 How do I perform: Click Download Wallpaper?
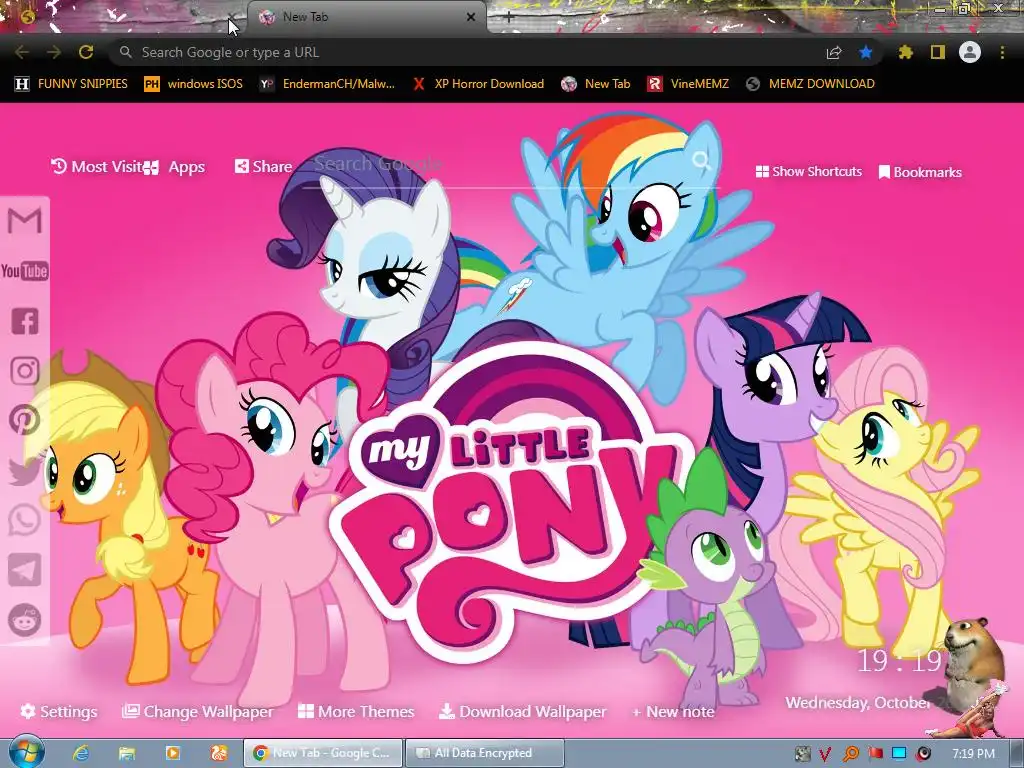(x=522, y=711)
